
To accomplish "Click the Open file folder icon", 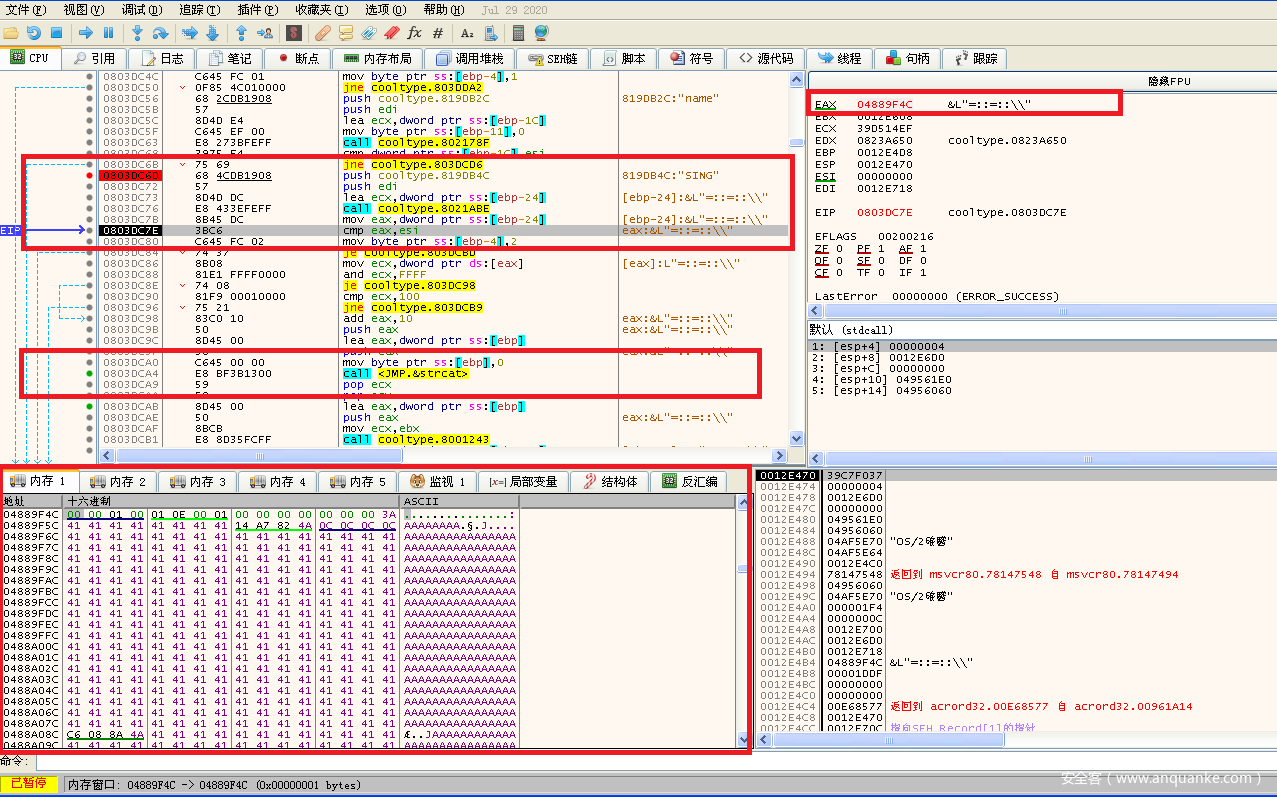I will point(11,33).
